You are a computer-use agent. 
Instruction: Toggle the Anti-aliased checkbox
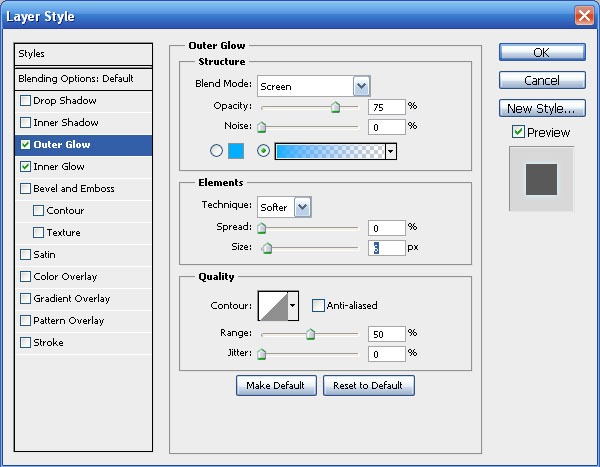318,305
